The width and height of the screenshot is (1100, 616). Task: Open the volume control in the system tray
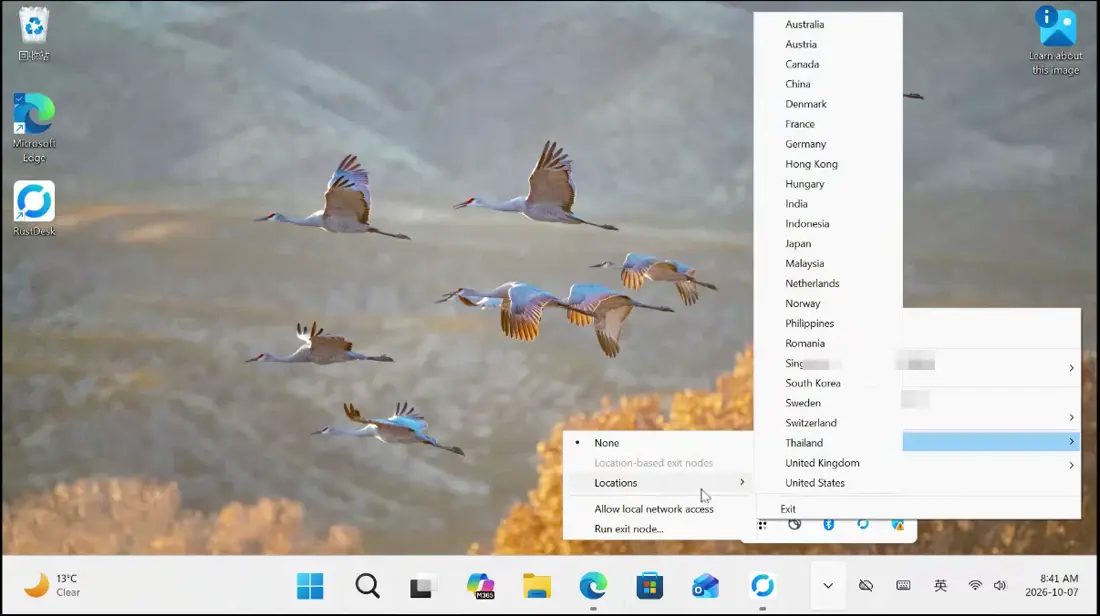click(1000, 586)
